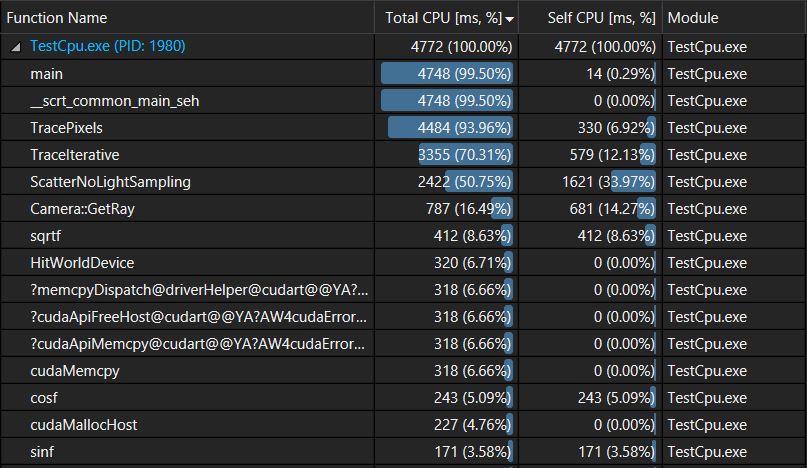This screenshot has width=807, height=468.
Task: Select the TraceIterative function row
Action: [x=404, y=155]
